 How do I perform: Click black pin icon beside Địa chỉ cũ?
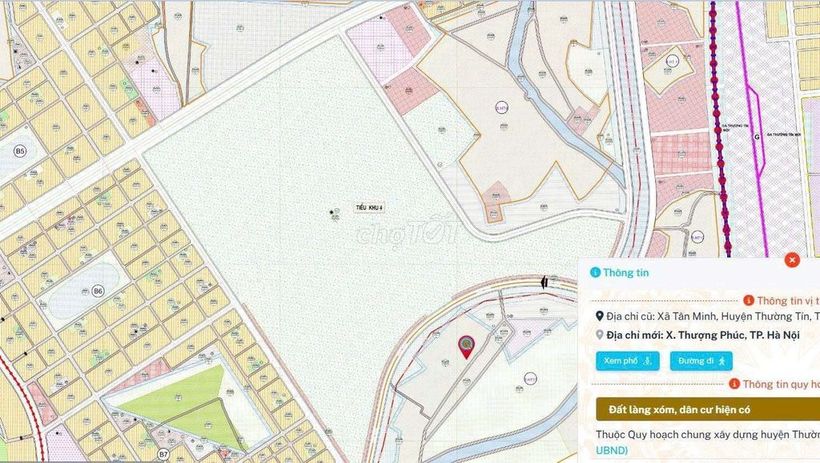[599, 317]
